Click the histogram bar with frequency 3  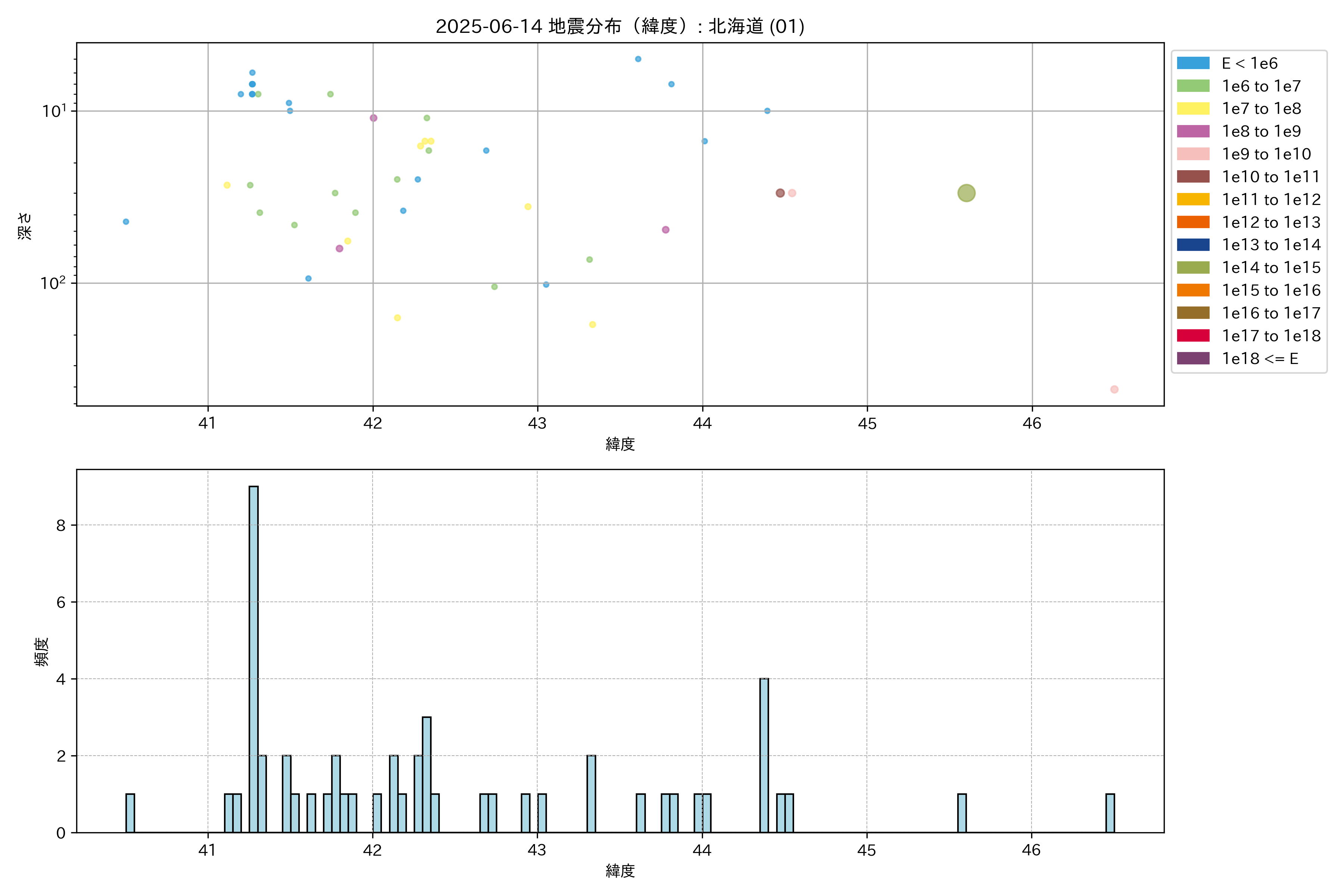426,774
